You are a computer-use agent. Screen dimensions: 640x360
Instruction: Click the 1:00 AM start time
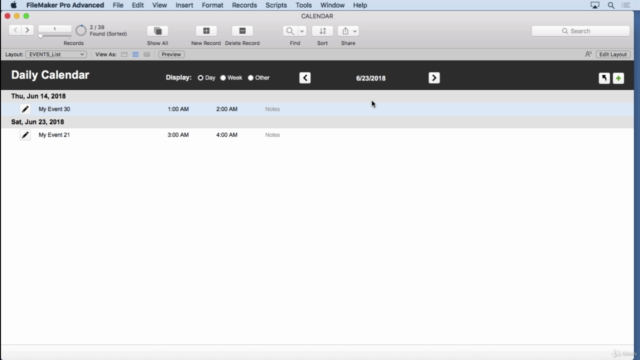pos(178,109)
